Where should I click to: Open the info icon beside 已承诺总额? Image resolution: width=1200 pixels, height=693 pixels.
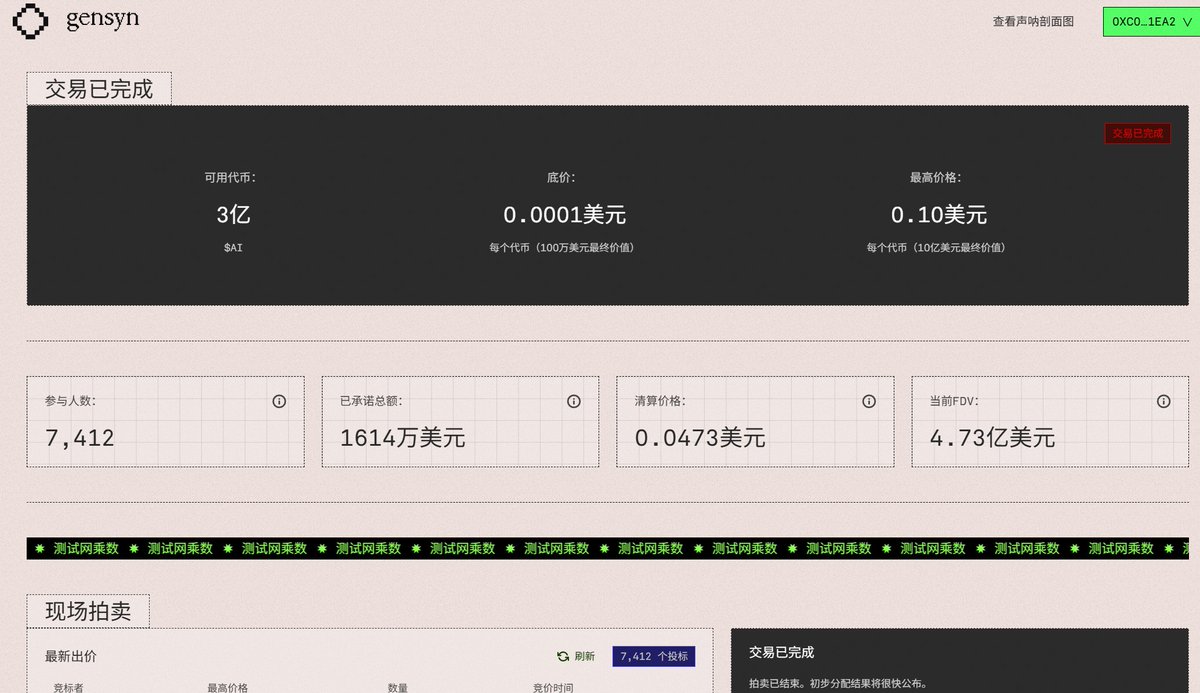point(574,401)
